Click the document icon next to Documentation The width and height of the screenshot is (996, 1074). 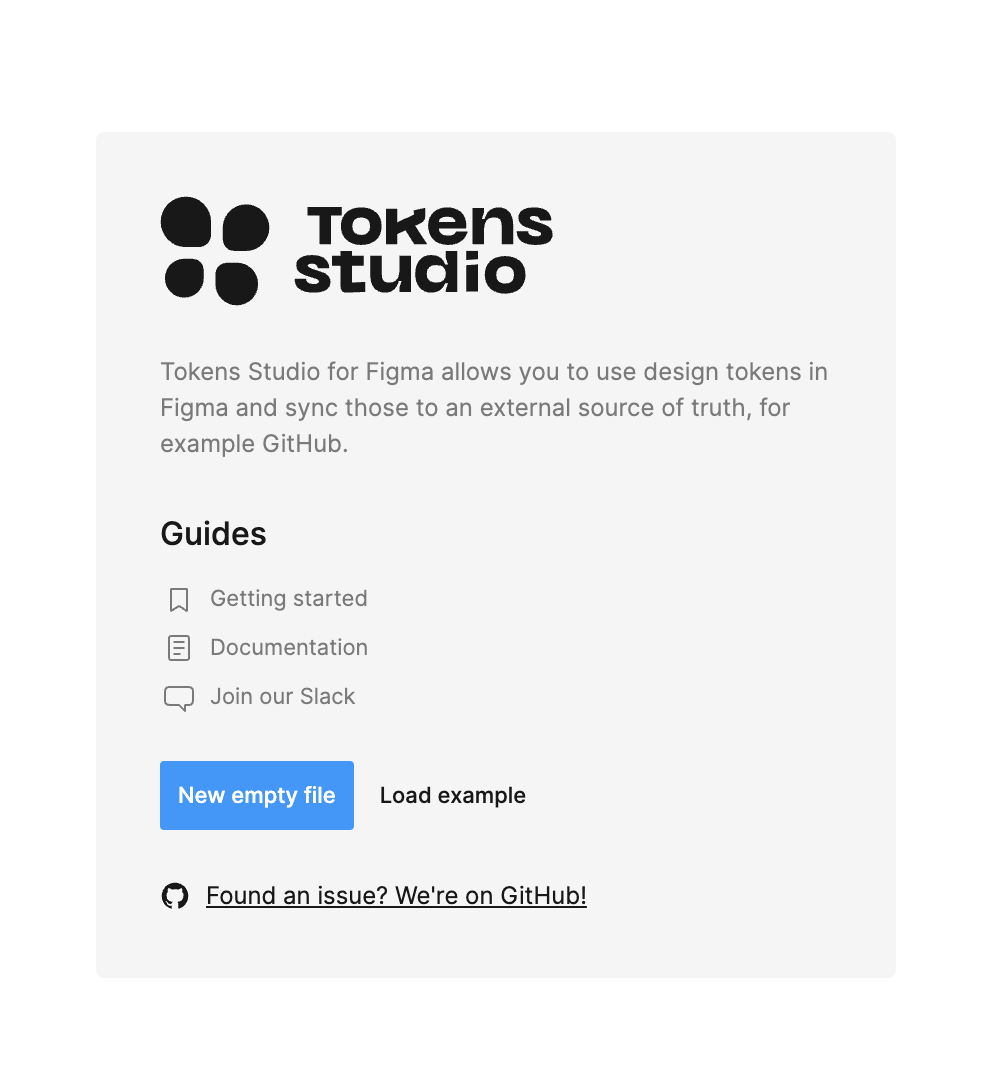click(x=178, y=648)
